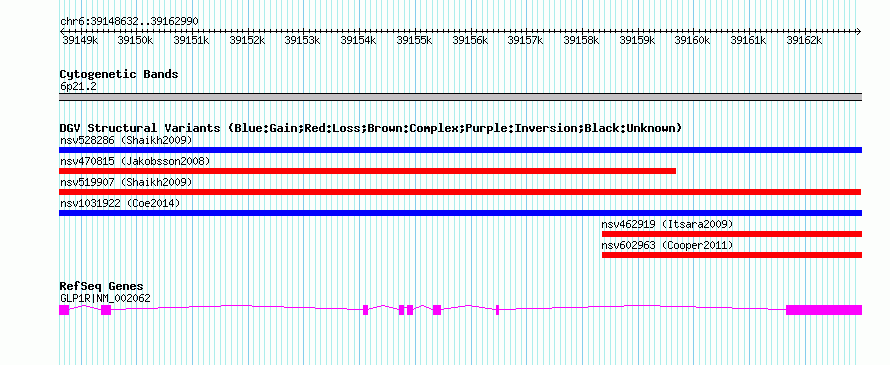This screenshot has height=365, width=890.
Task: Click the 39157k ruler label
Action: [526, 41]
